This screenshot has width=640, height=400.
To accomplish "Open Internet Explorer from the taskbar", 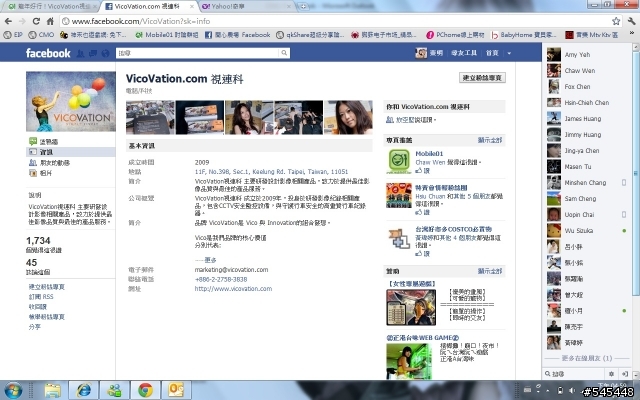I will point(83,390).
